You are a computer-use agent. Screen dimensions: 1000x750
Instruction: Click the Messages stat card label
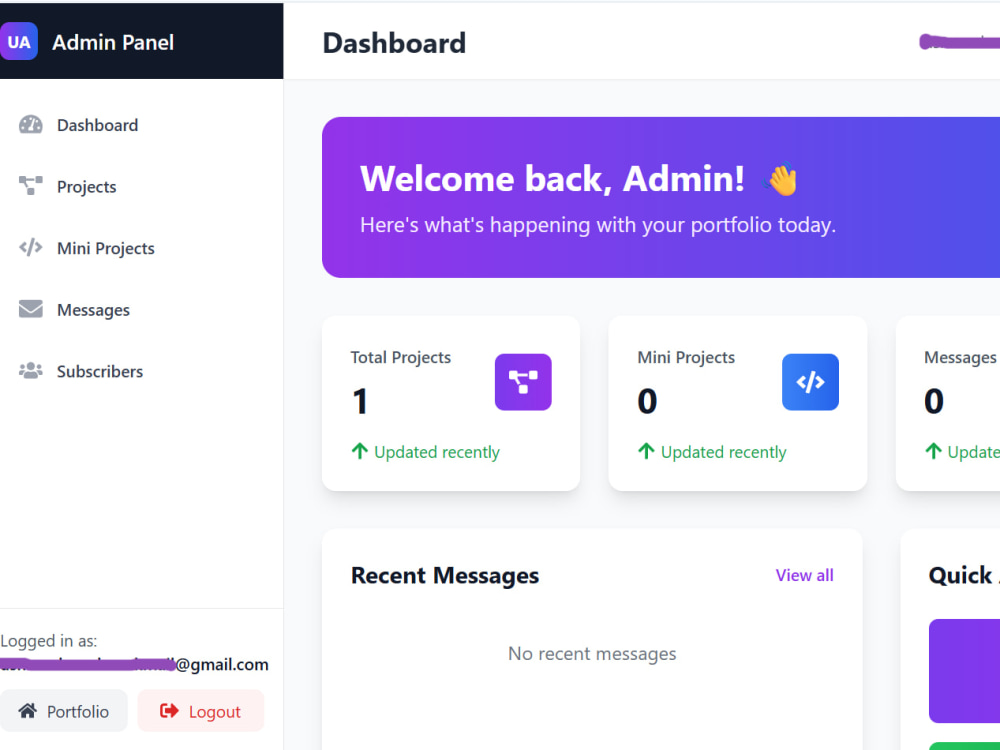960,358
